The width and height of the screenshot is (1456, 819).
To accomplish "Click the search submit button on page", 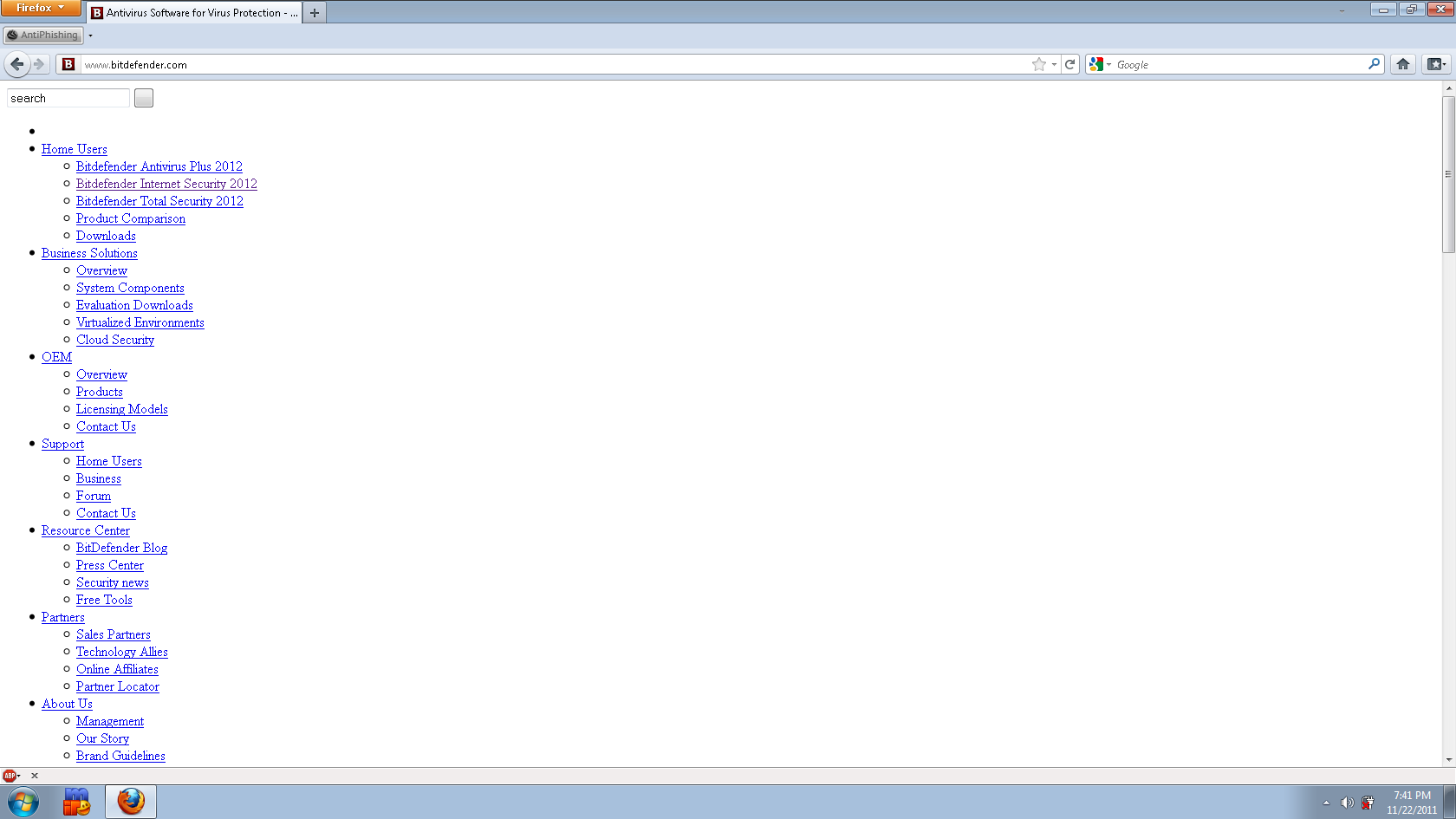I will pos(144,98).
